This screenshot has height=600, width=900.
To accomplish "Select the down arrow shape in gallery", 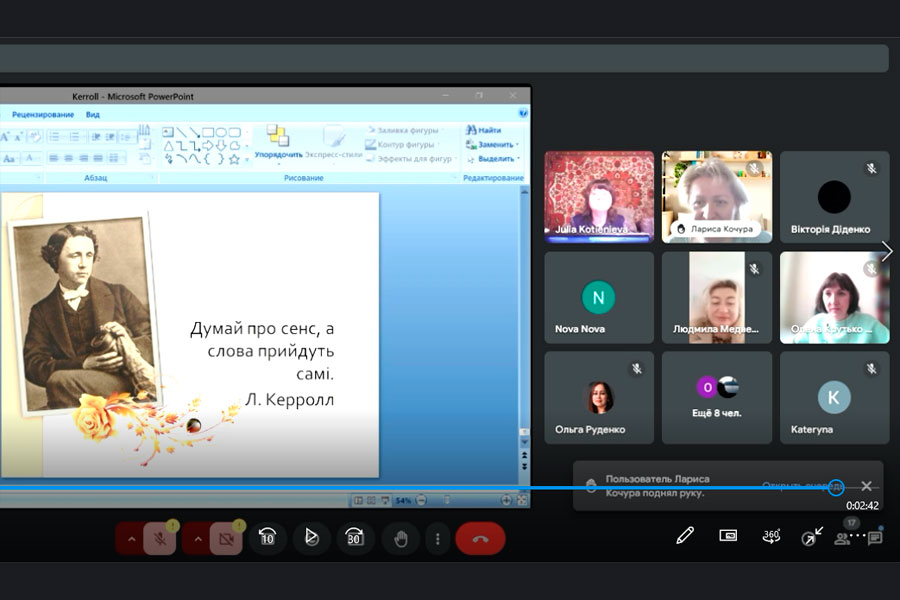I will coord(221,146).
